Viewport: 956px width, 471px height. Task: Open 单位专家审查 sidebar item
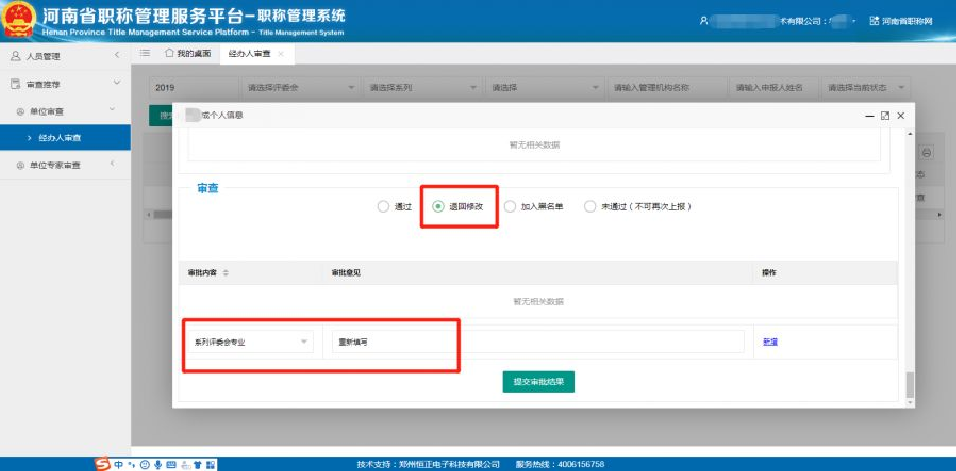pos(65,165)
